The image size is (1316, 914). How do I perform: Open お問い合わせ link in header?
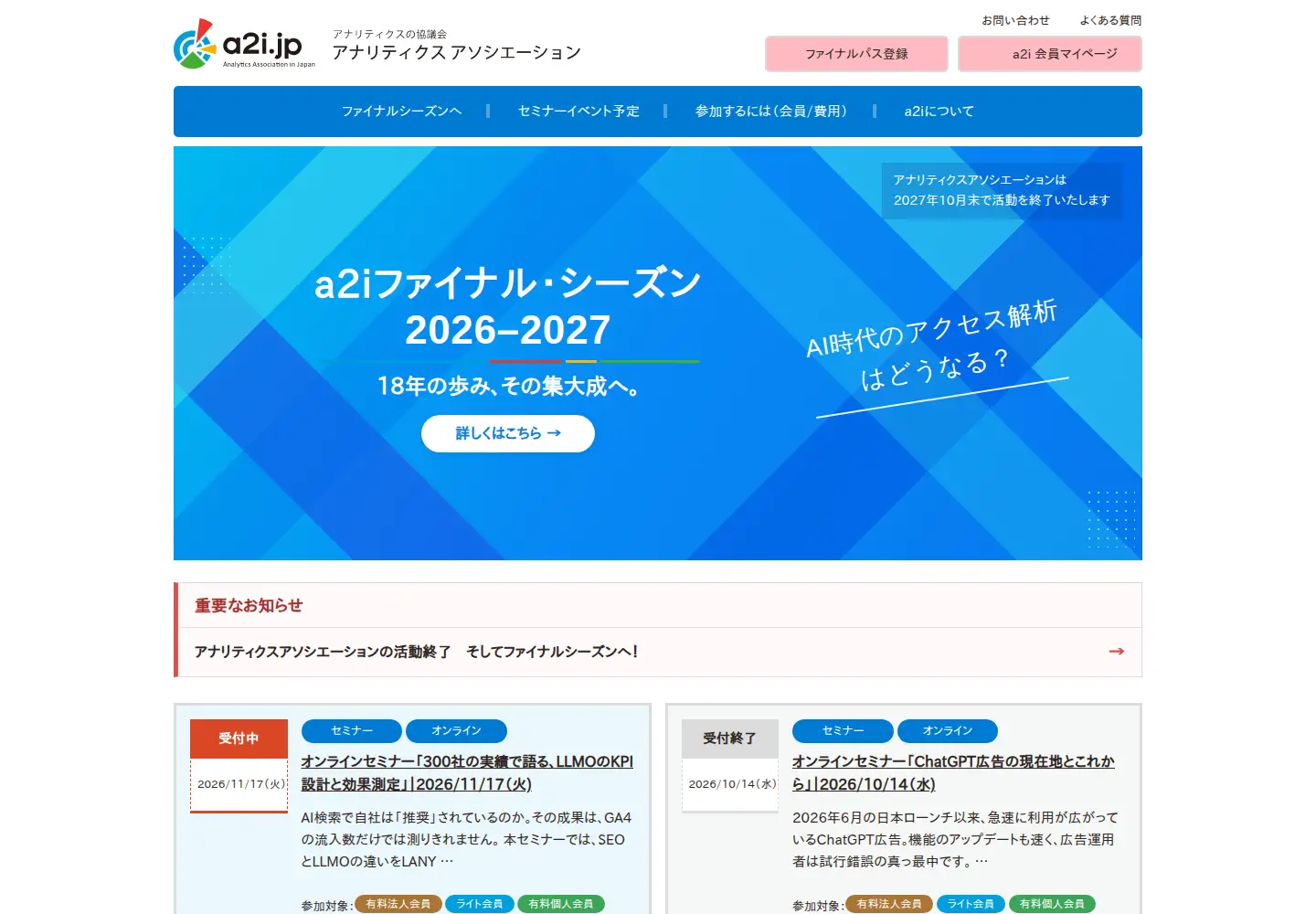(1015, 20)
